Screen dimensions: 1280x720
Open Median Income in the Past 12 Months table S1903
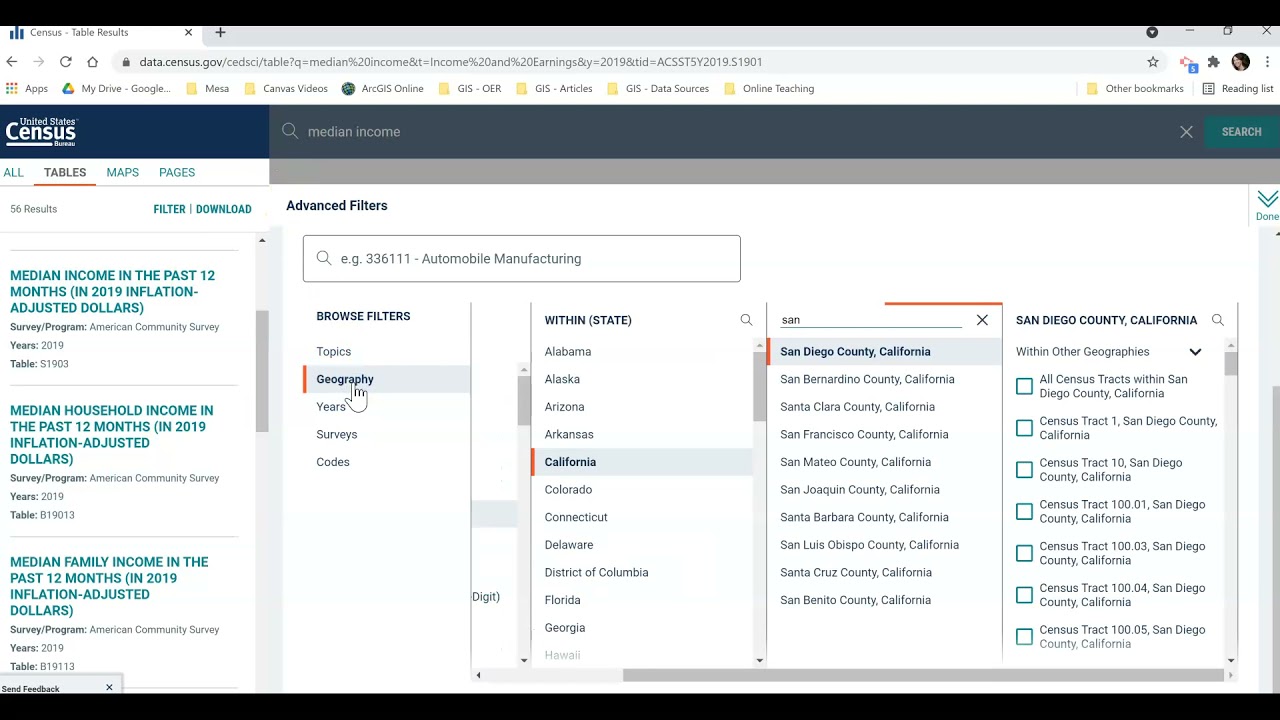(x=112, y=292)
